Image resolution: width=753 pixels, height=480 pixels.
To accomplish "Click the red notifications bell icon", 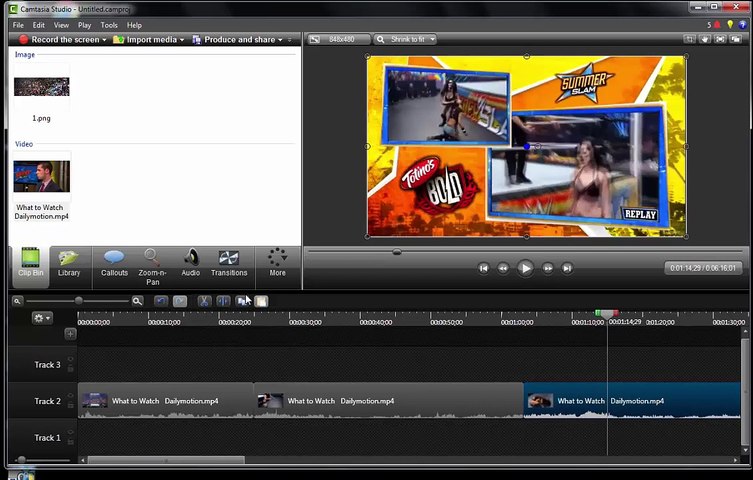I will 717,24.
